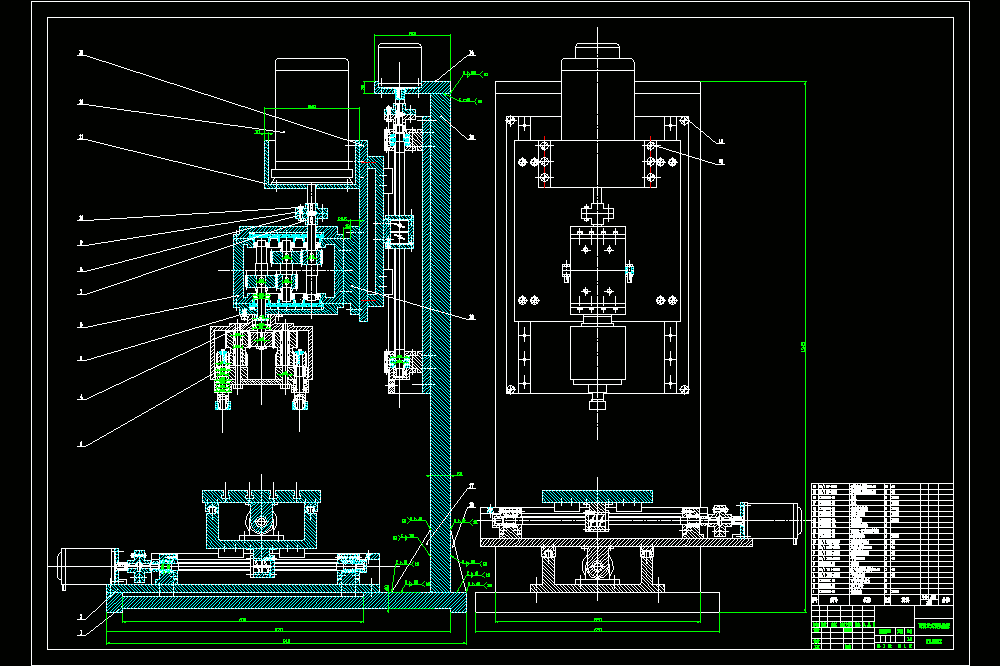Select the hatched base plate under the side view
1000x666 pixels.
286,602
